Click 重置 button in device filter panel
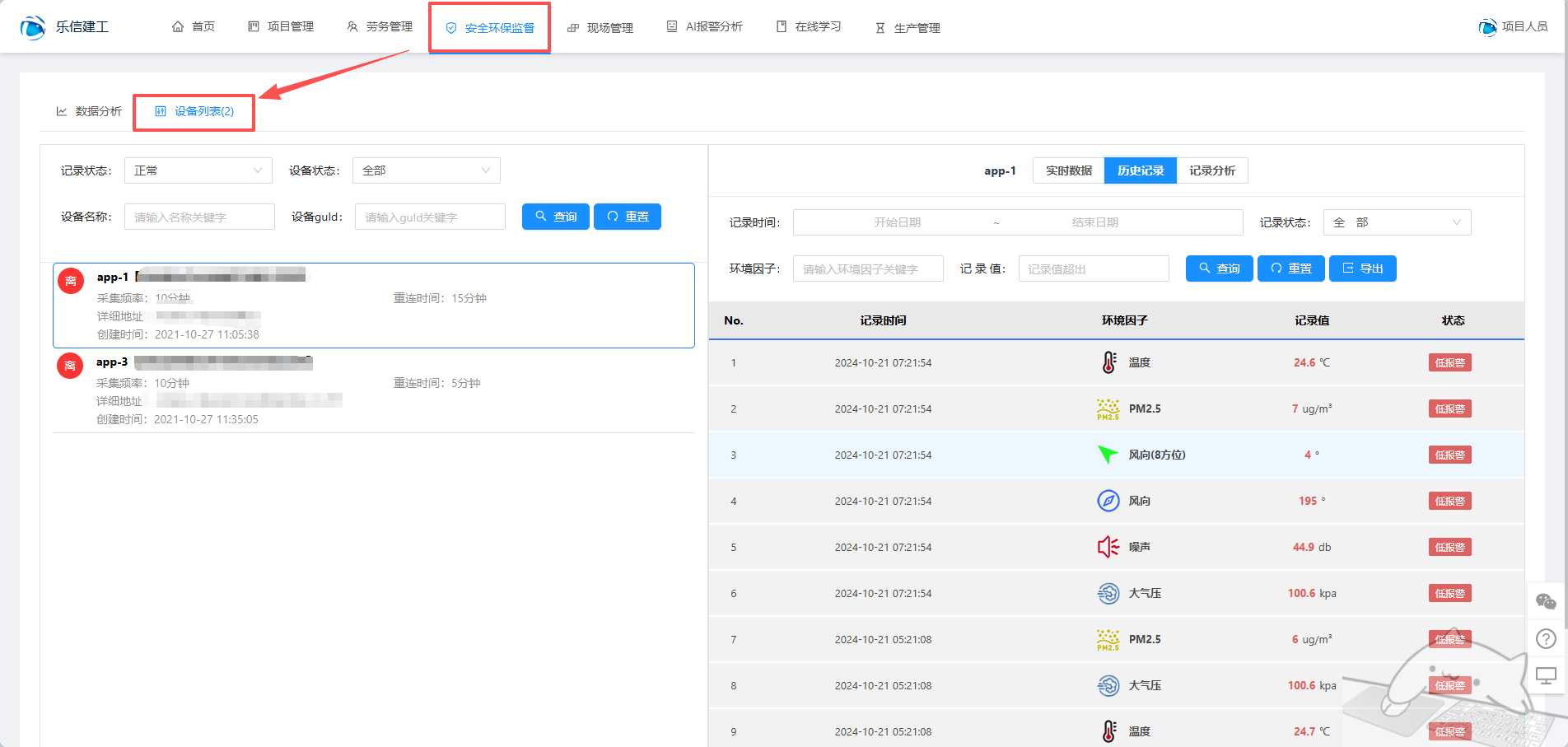 (627, 217)
